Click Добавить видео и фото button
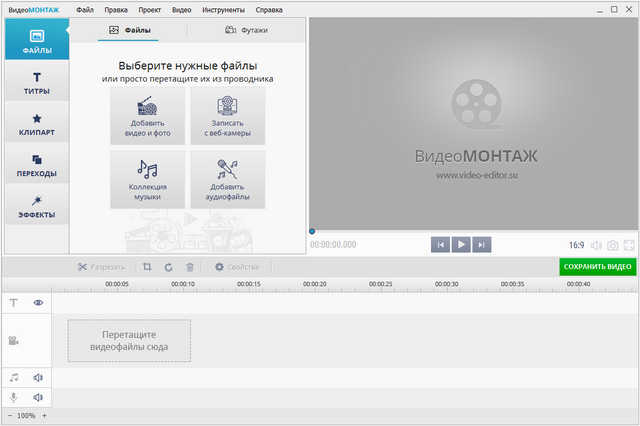 pyautogui.click(x=148, y=116)
